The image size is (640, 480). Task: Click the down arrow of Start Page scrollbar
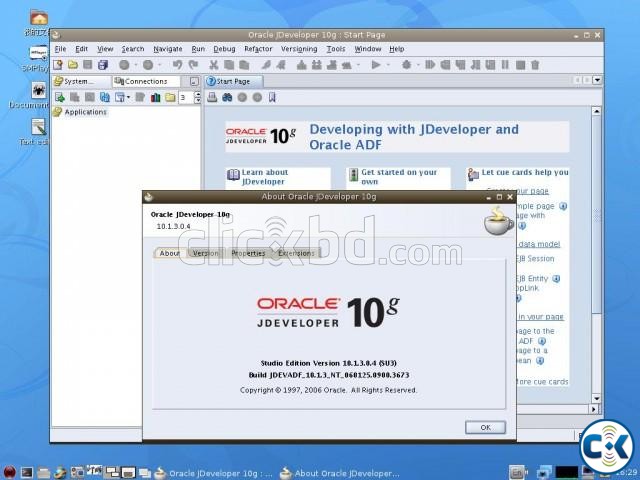point(596,398)
